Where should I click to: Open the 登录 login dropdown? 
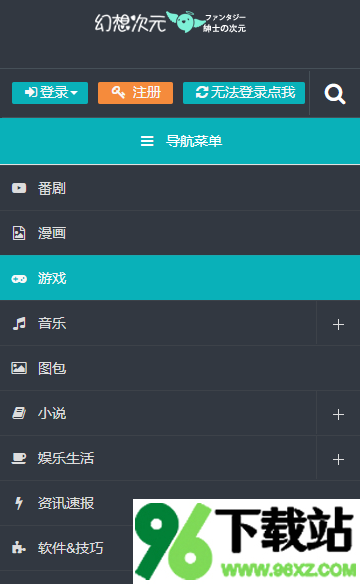[x=50, y=93]
